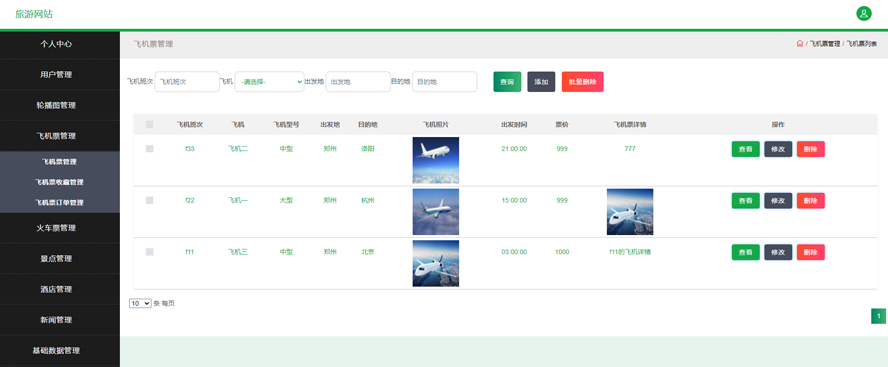The image size is (888, 367).
Task: Click 删除 for flight f22
Action: point(810,200)
